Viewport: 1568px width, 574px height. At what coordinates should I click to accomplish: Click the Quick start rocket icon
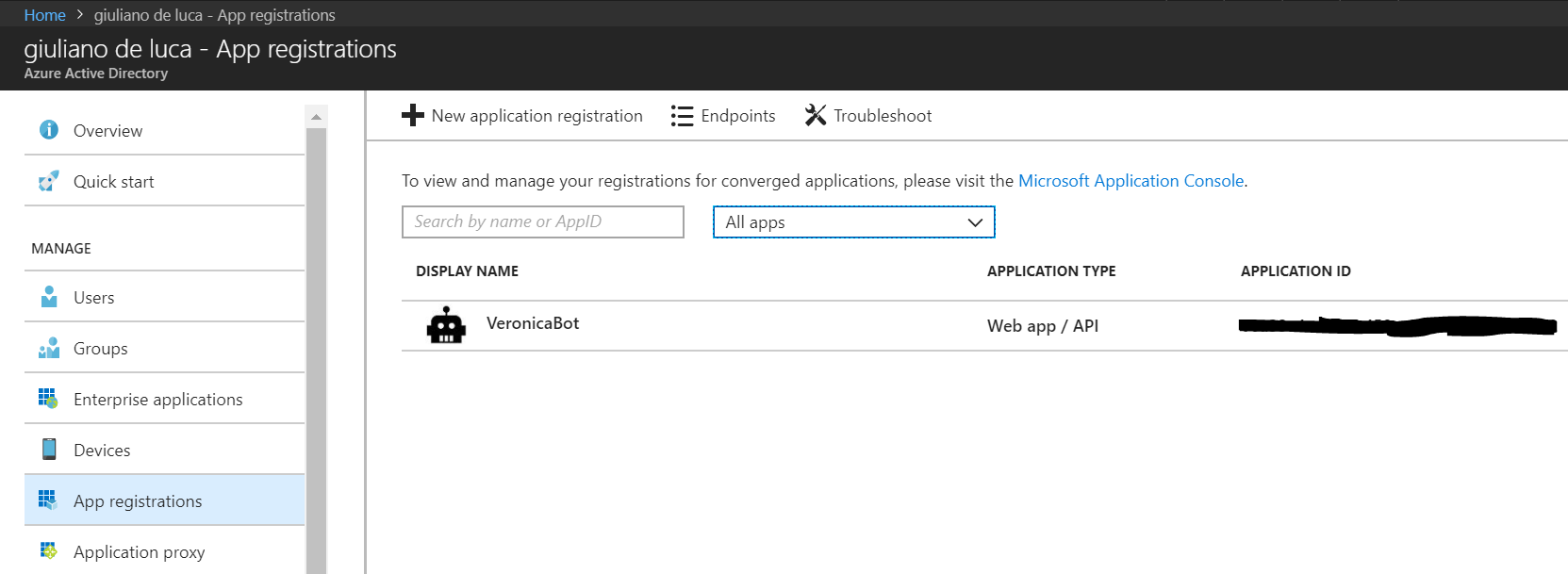click(49, 181)
